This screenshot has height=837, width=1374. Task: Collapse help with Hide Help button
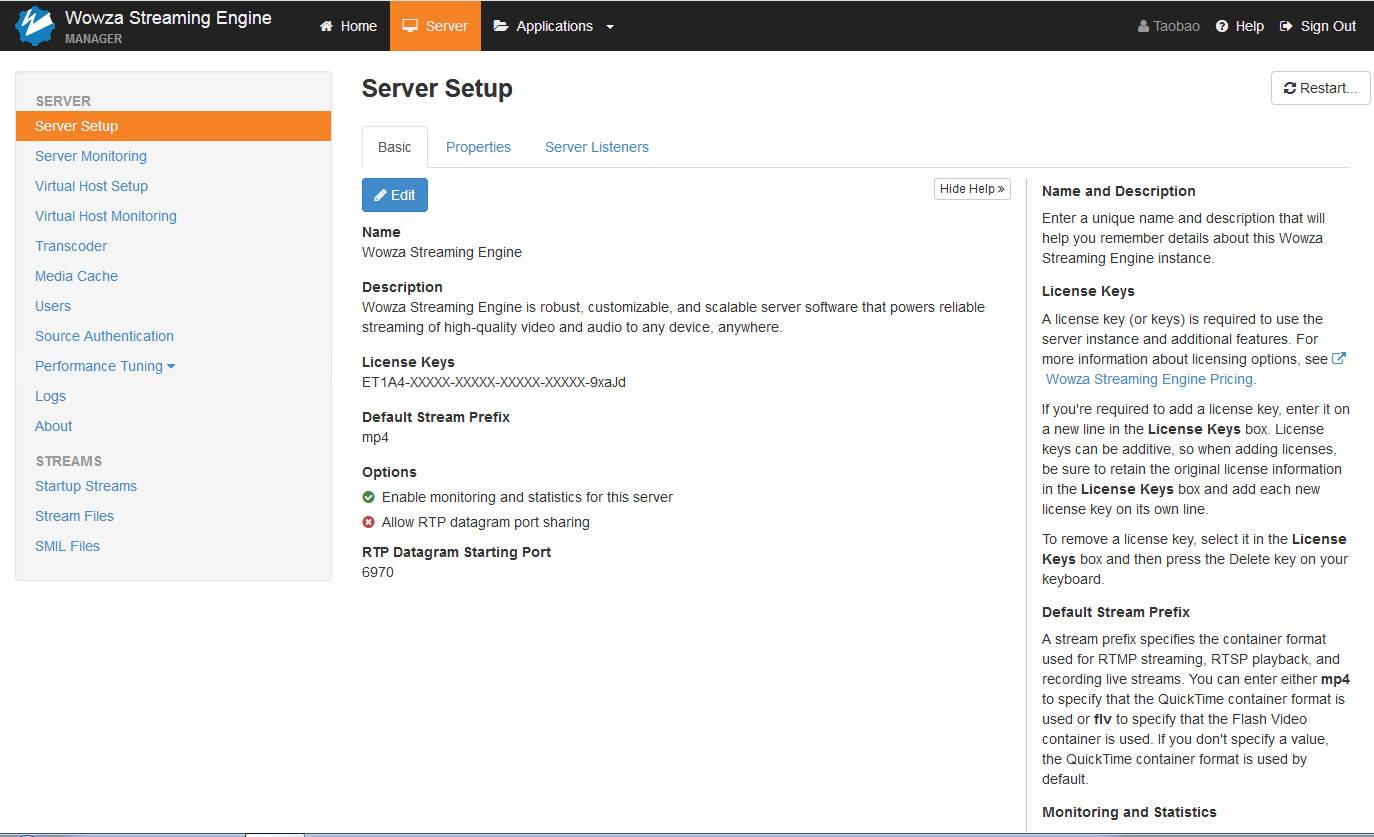[972, 189]
